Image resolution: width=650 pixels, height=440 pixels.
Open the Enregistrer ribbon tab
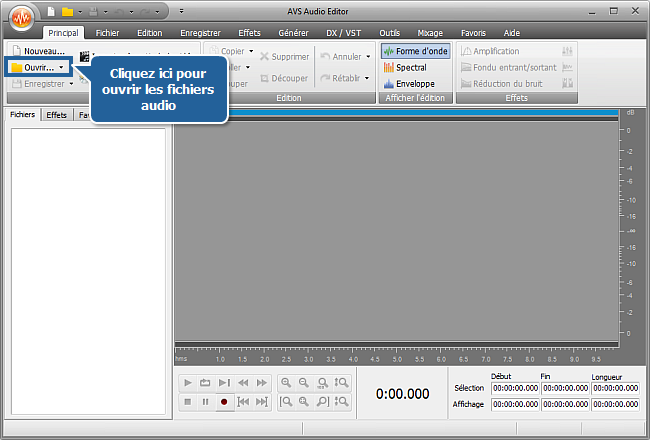200,33
